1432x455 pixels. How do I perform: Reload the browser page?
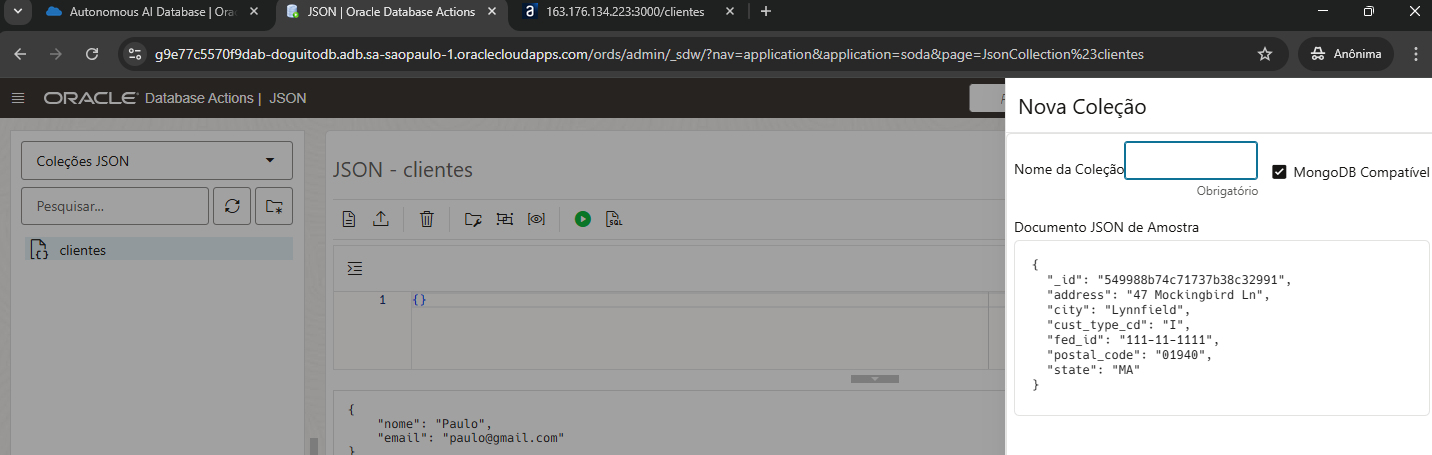[92, 54]
